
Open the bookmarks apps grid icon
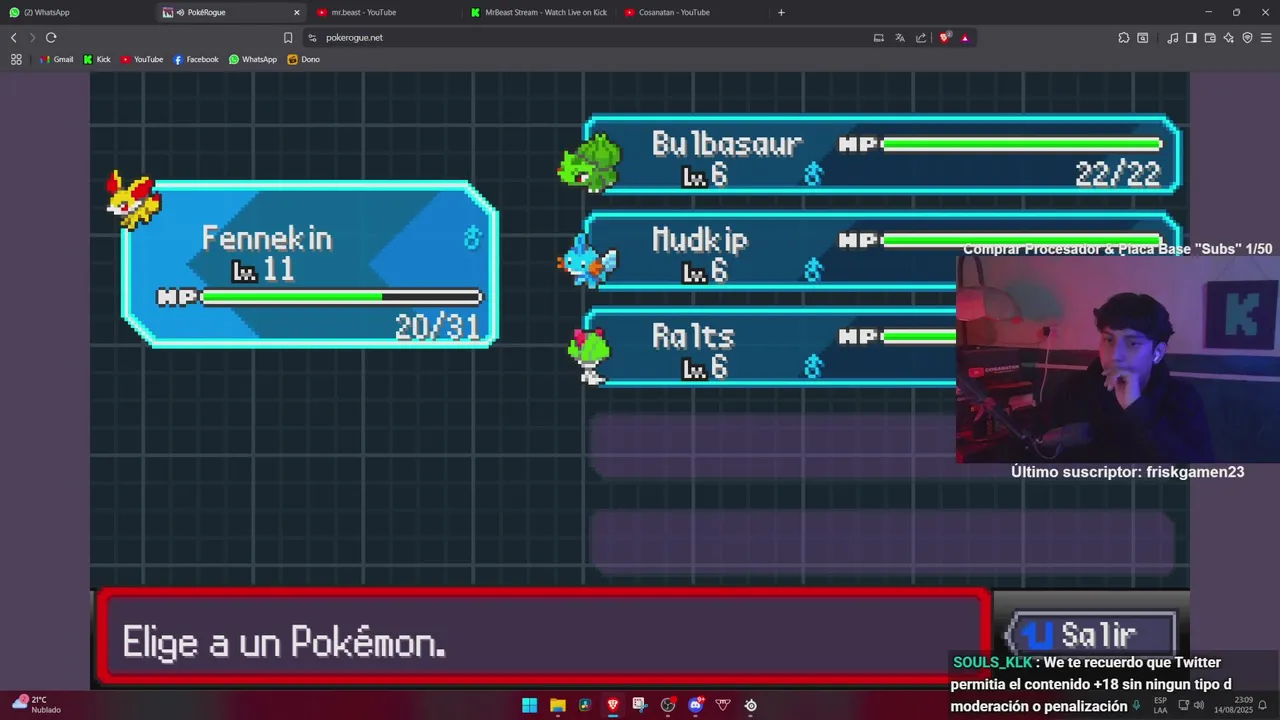point(16,59)
